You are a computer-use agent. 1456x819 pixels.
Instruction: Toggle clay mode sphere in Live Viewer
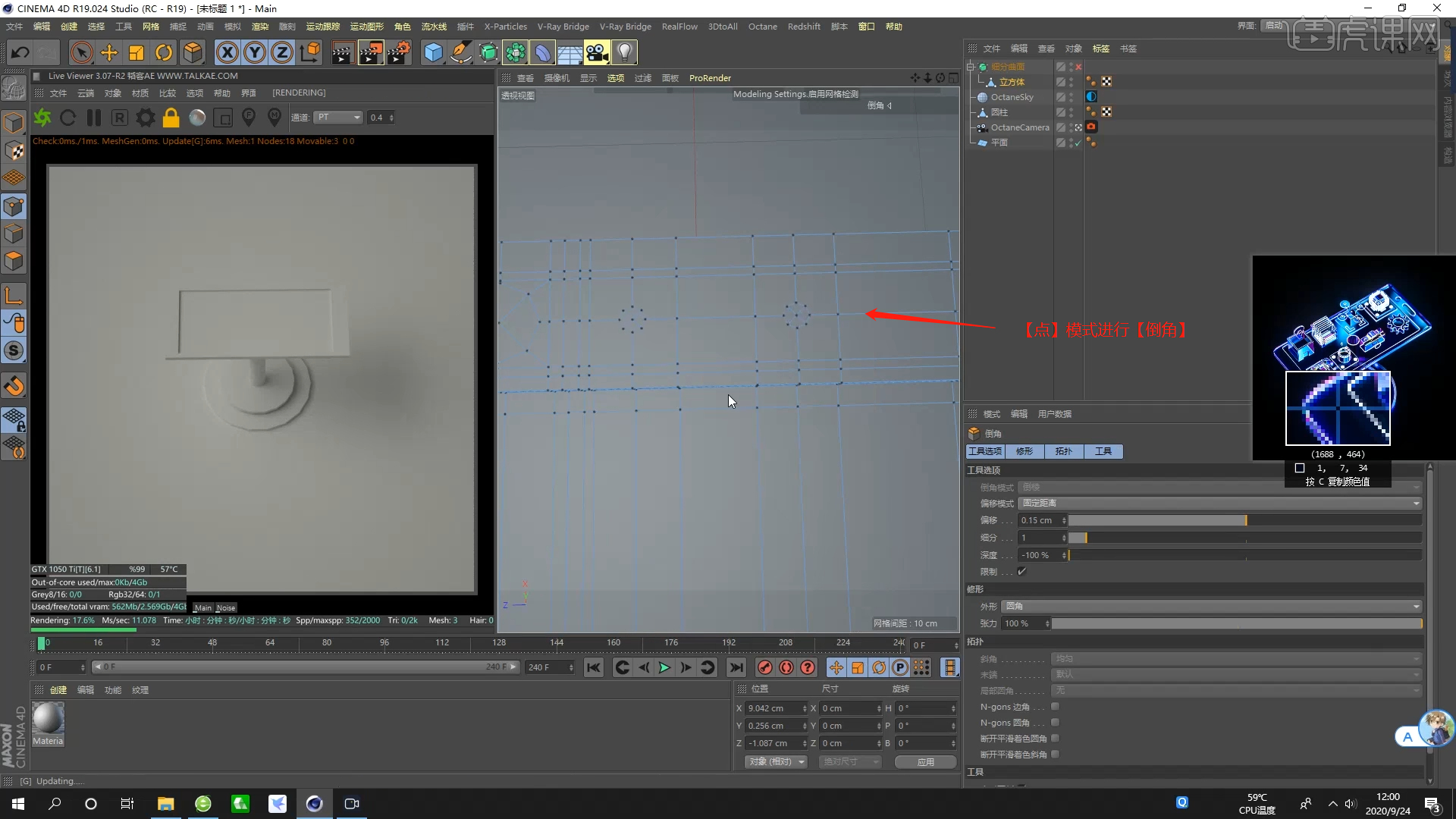tap(197, 118)
